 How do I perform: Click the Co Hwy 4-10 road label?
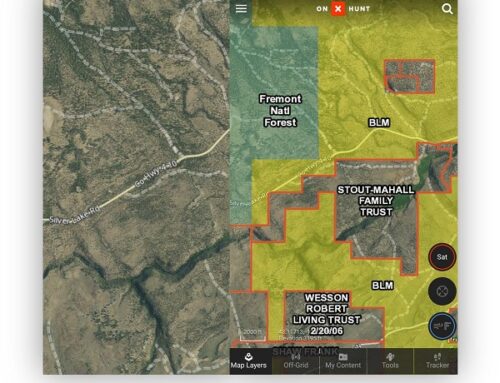tap(155, 174)
